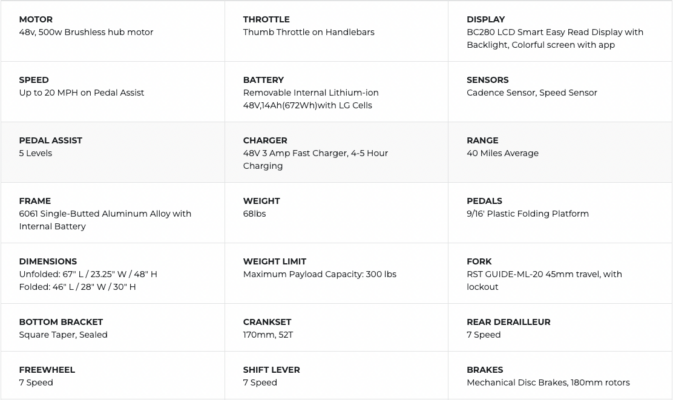Screen dimensions: 673x400
Task: Click the BC280 LCD Smart display description
Action: tap(555, 38)
